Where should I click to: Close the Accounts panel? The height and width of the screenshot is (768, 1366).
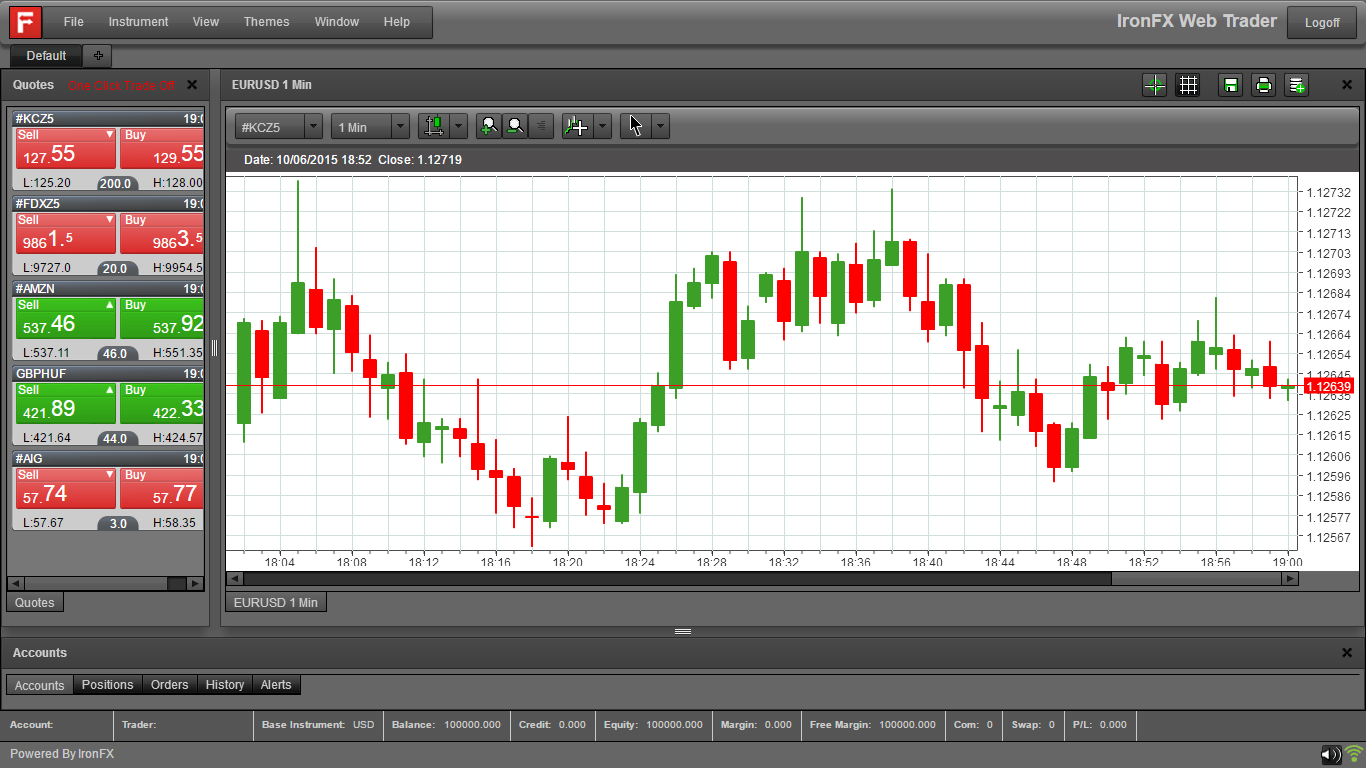pyautogui.click(x=1347, y=652)
